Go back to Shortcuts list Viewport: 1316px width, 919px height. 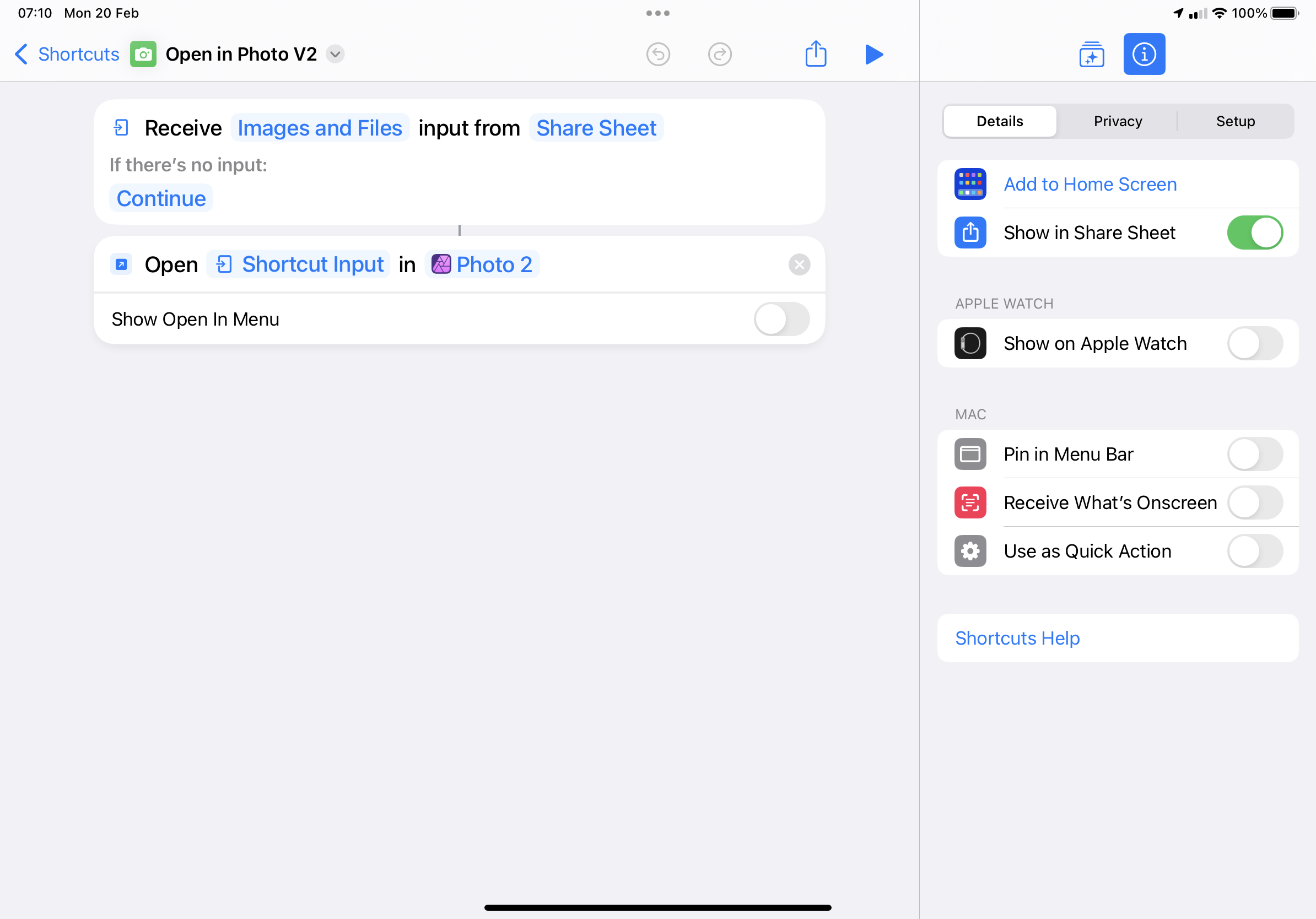coord(67,55)
